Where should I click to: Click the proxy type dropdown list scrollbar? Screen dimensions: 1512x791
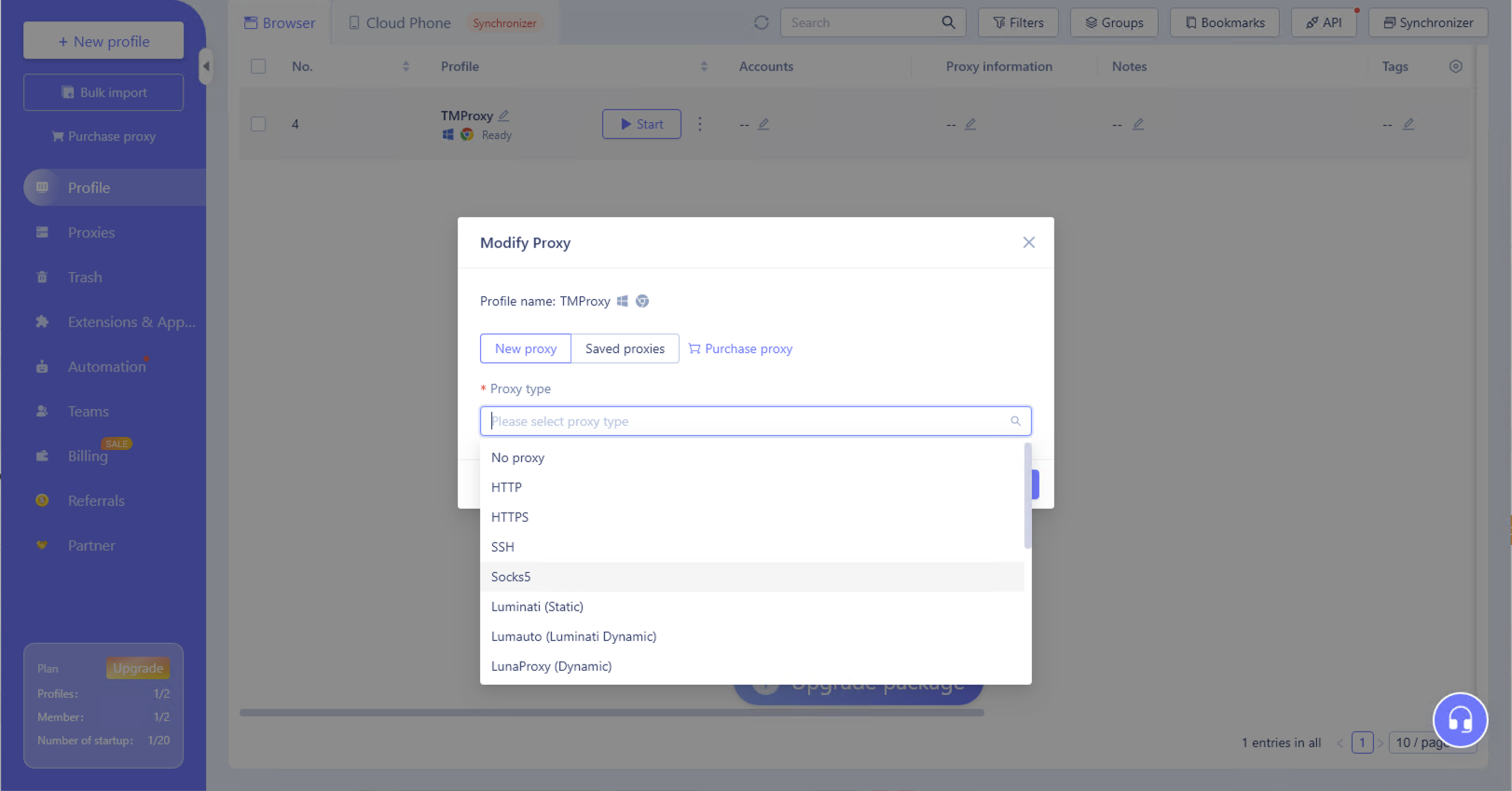[x=1027, y=496]
